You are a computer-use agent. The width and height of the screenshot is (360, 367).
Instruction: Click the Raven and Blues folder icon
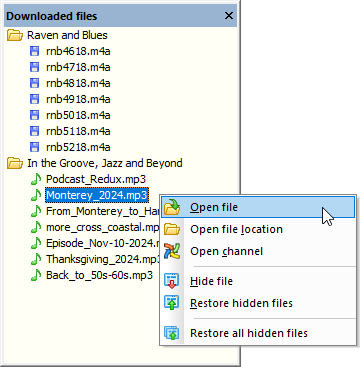click(15, 35)
